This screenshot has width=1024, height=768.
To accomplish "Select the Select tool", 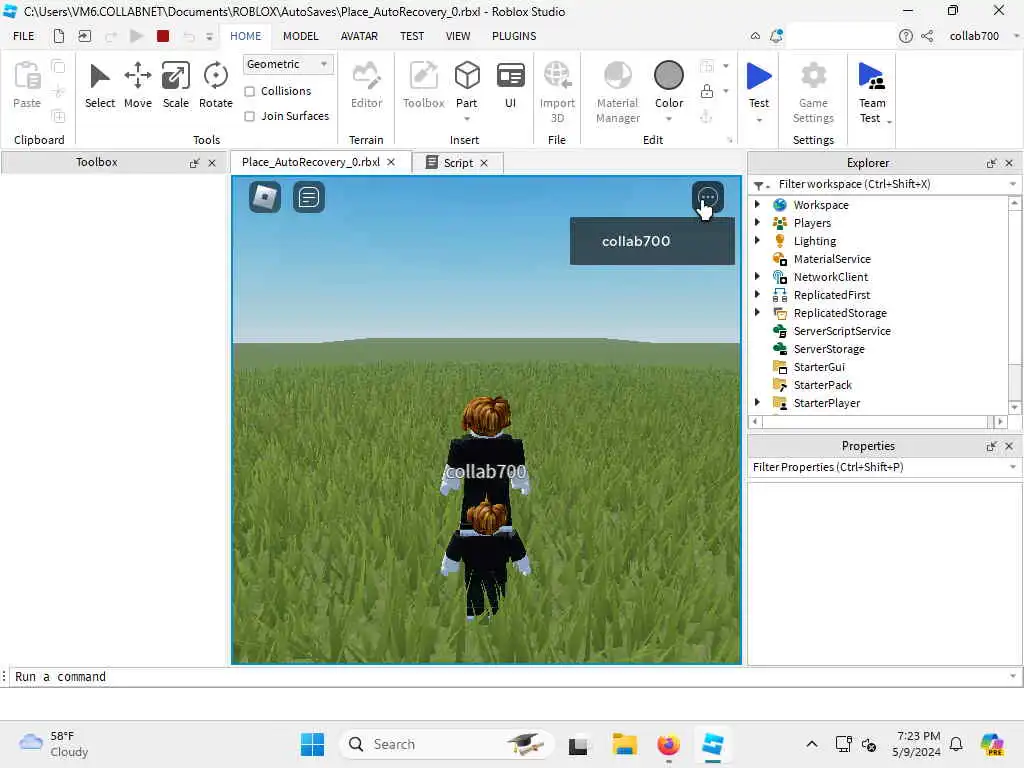I will [x=99, y=85].
